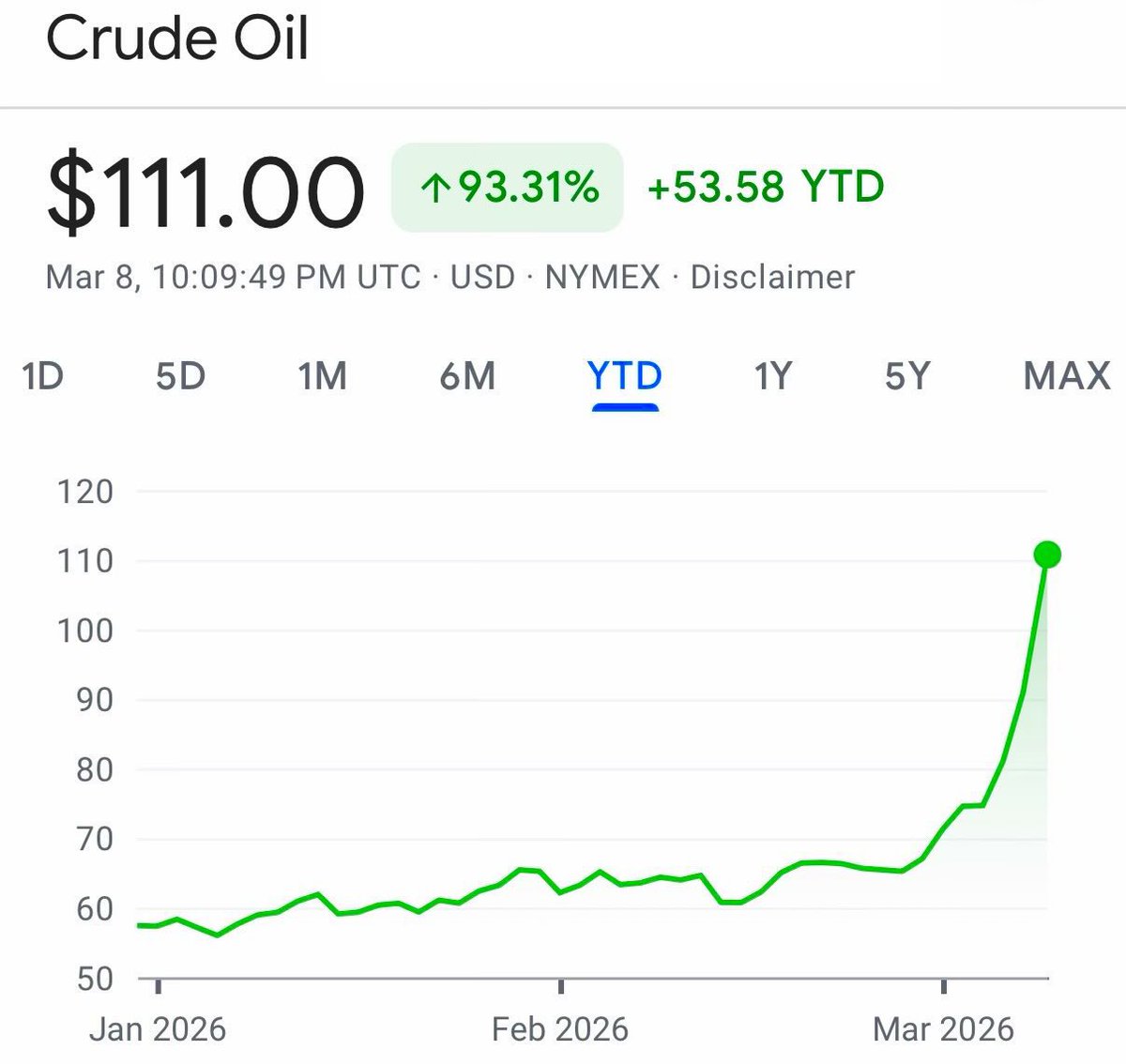Open the 1M chart range
Viewport: 1126px width, 1064px height.
(x=322, y=376)
